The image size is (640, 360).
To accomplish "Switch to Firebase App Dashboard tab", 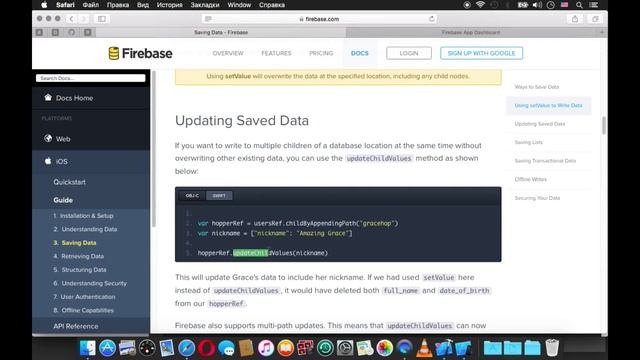I will [x=471, y=32].
